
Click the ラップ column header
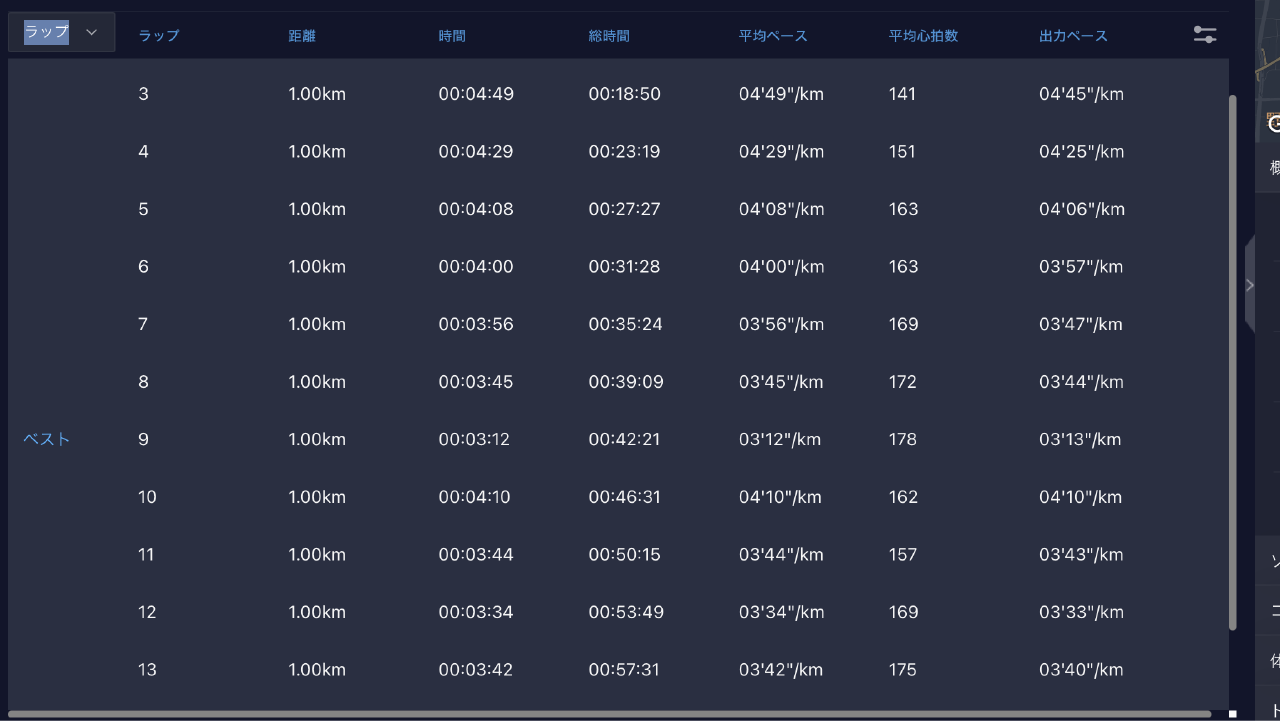[159, 36]
